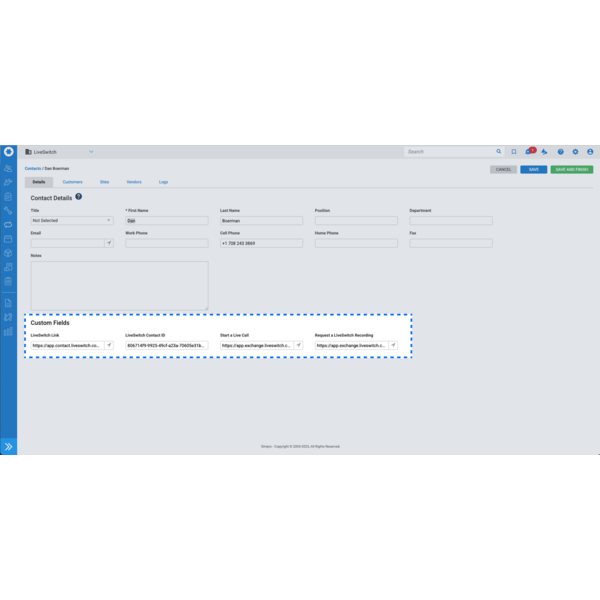Click the shapes icon in top bar
Image resolution: width=600 pixels, height=600 pixels.
[x=544, y=152]
